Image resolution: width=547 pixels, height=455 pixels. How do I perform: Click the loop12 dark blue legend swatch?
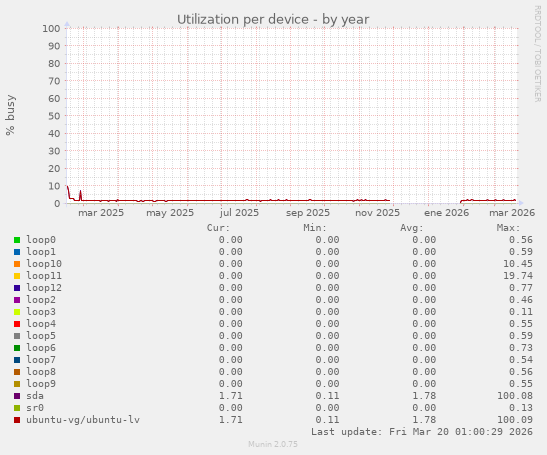(17, 288)
